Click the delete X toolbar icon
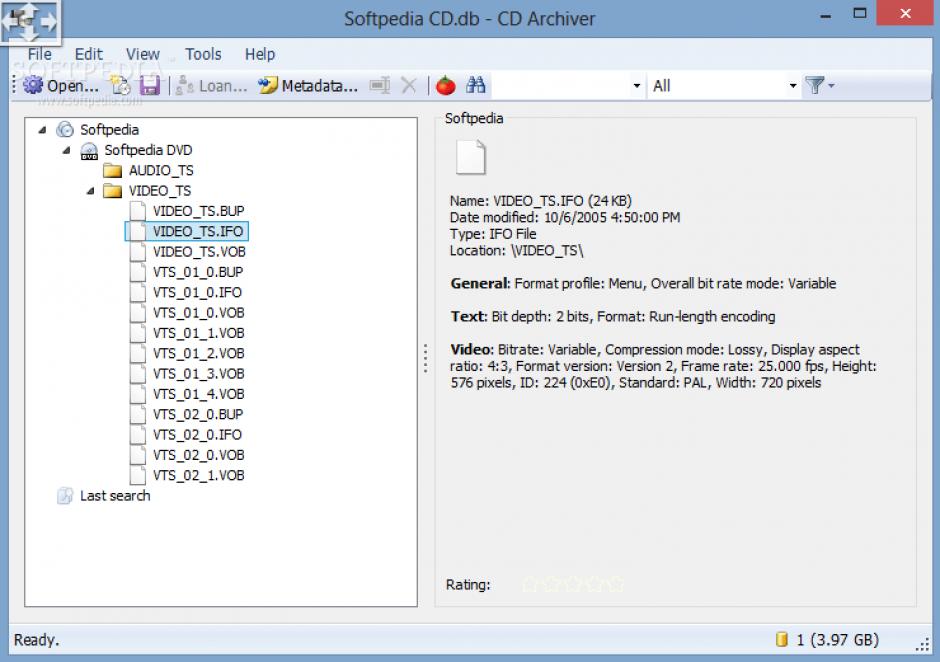The image size is (940, 662). (409, 86)
